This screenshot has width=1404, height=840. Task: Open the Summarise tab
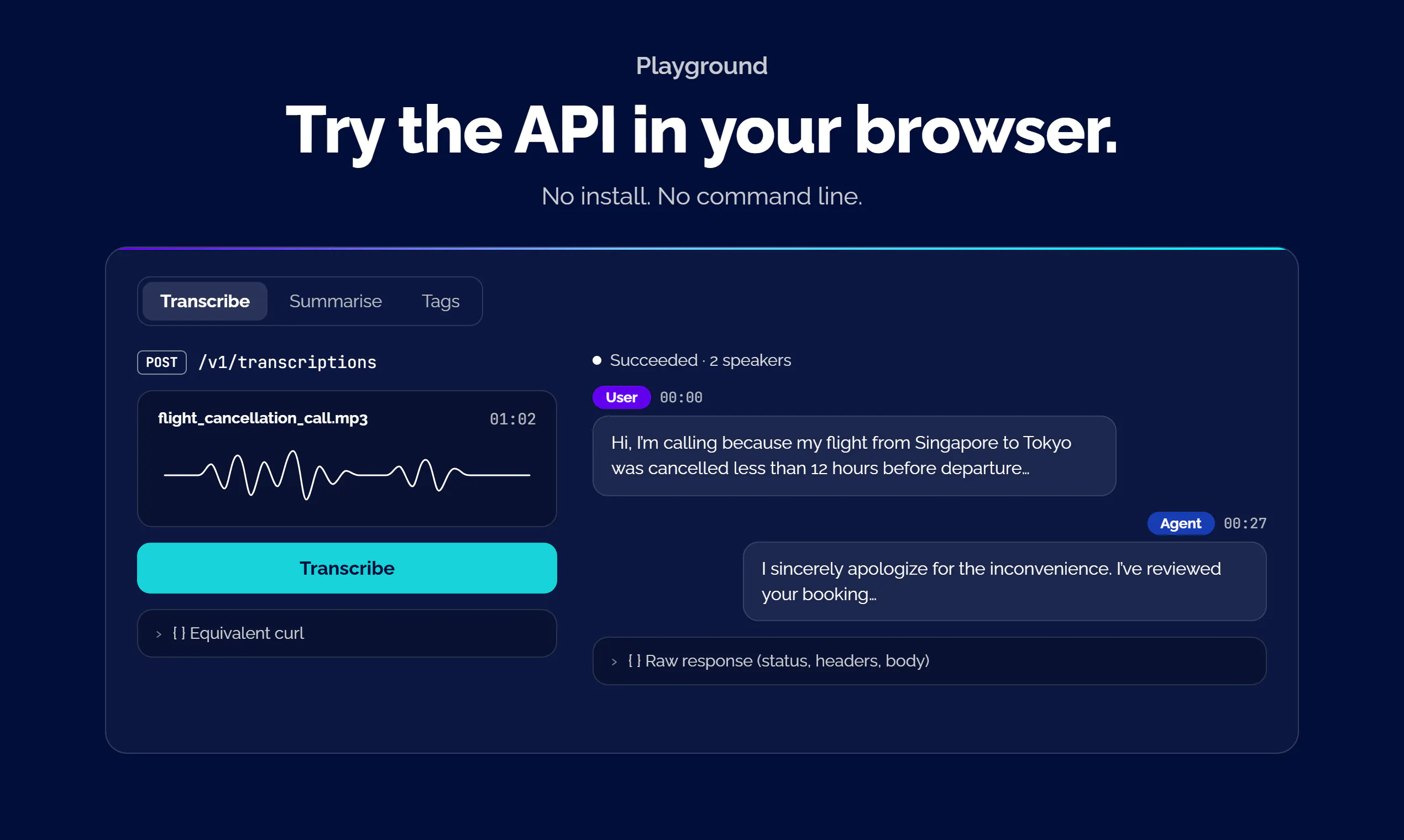click(335, 301)
